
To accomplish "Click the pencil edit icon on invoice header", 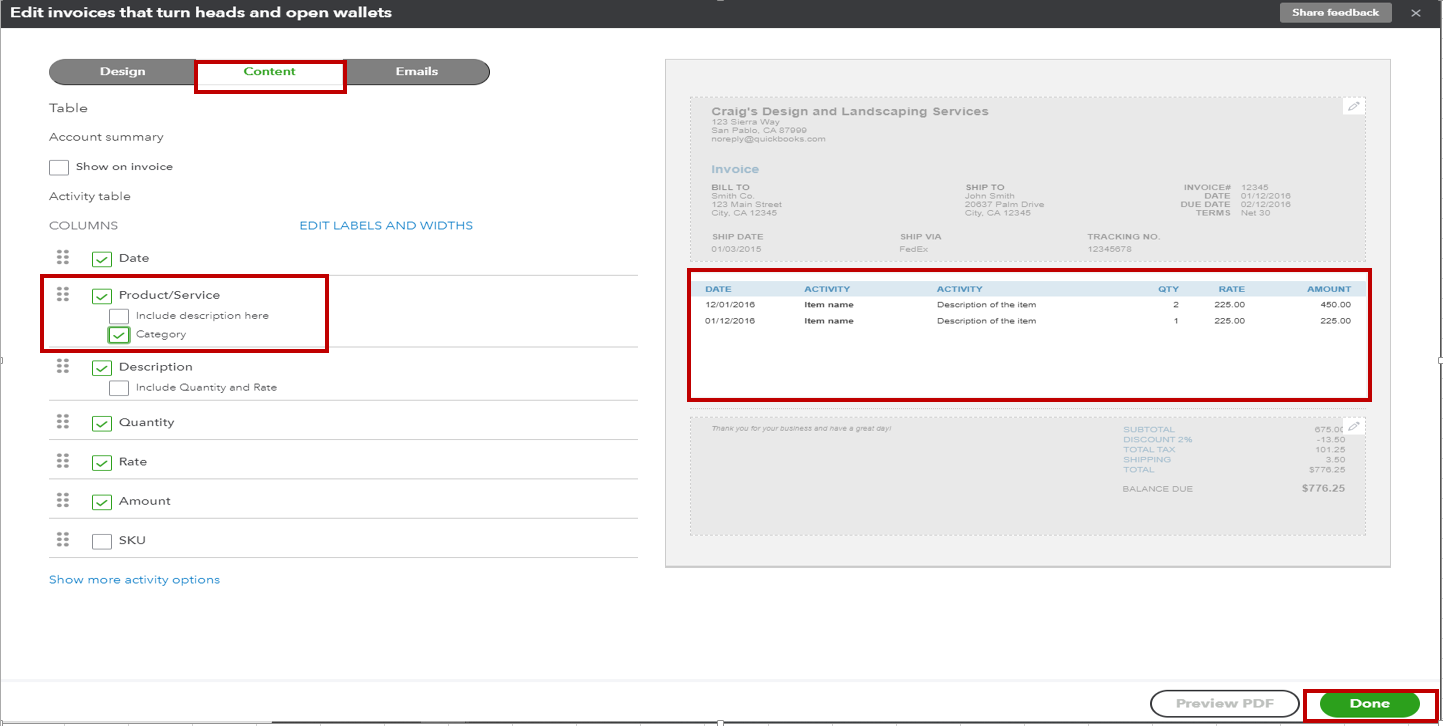I will [x=1353, y=105].
